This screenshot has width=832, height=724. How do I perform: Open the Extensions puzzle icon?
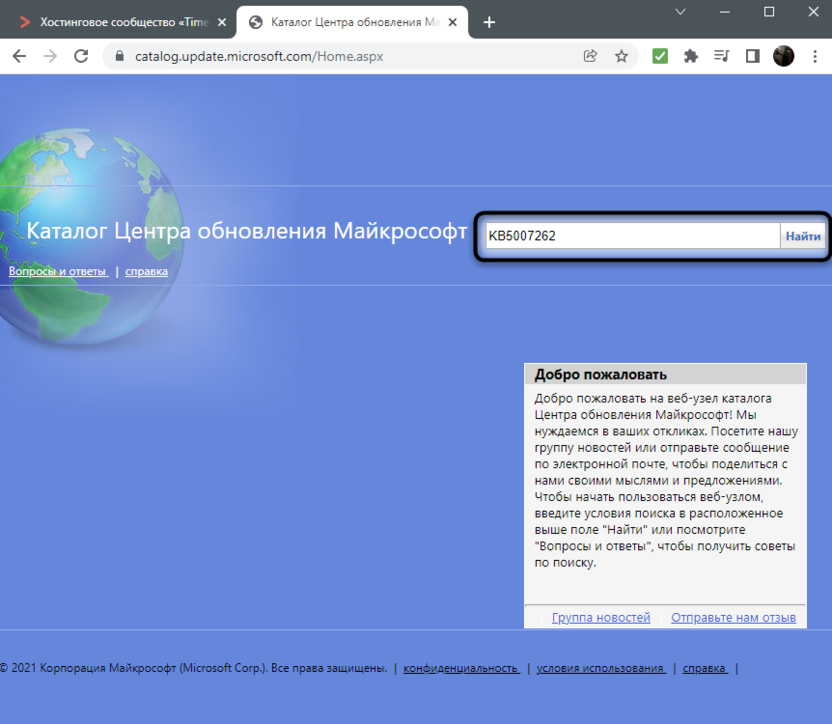click(690, 57)
